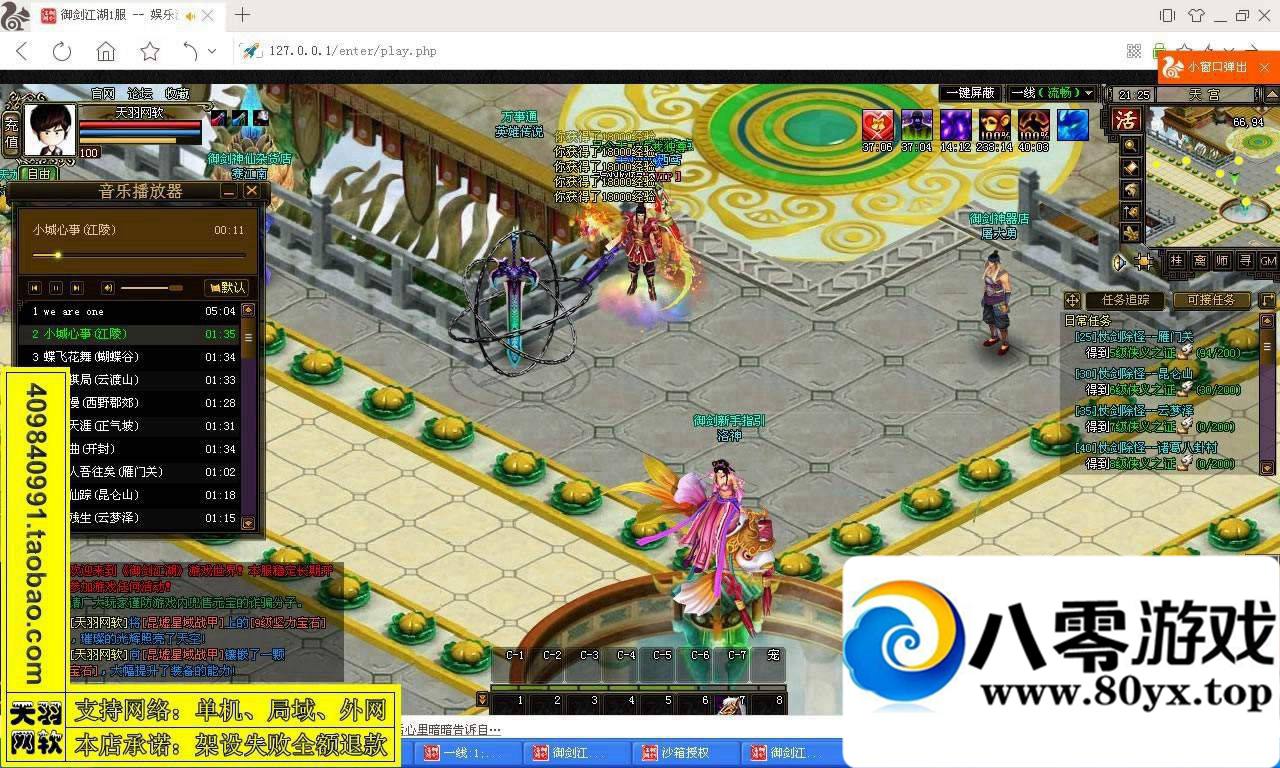The image size is (1280, 768).
Task: Close the 音乐播放器 panel
Action: pyautogui.click(x=252, y=191)
